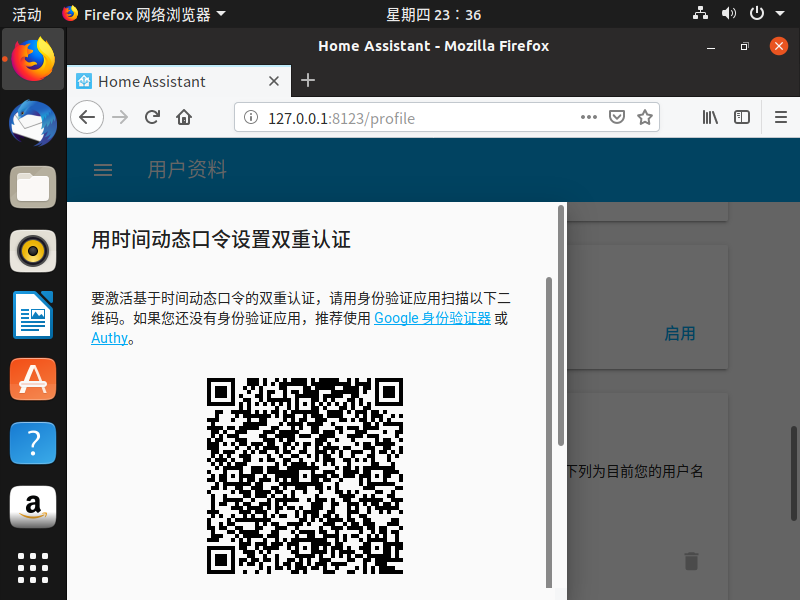Image resolution: width=800 pixels, height=600 pixels.
Task: Bookmark this page with the star
Action: point(645,117)
